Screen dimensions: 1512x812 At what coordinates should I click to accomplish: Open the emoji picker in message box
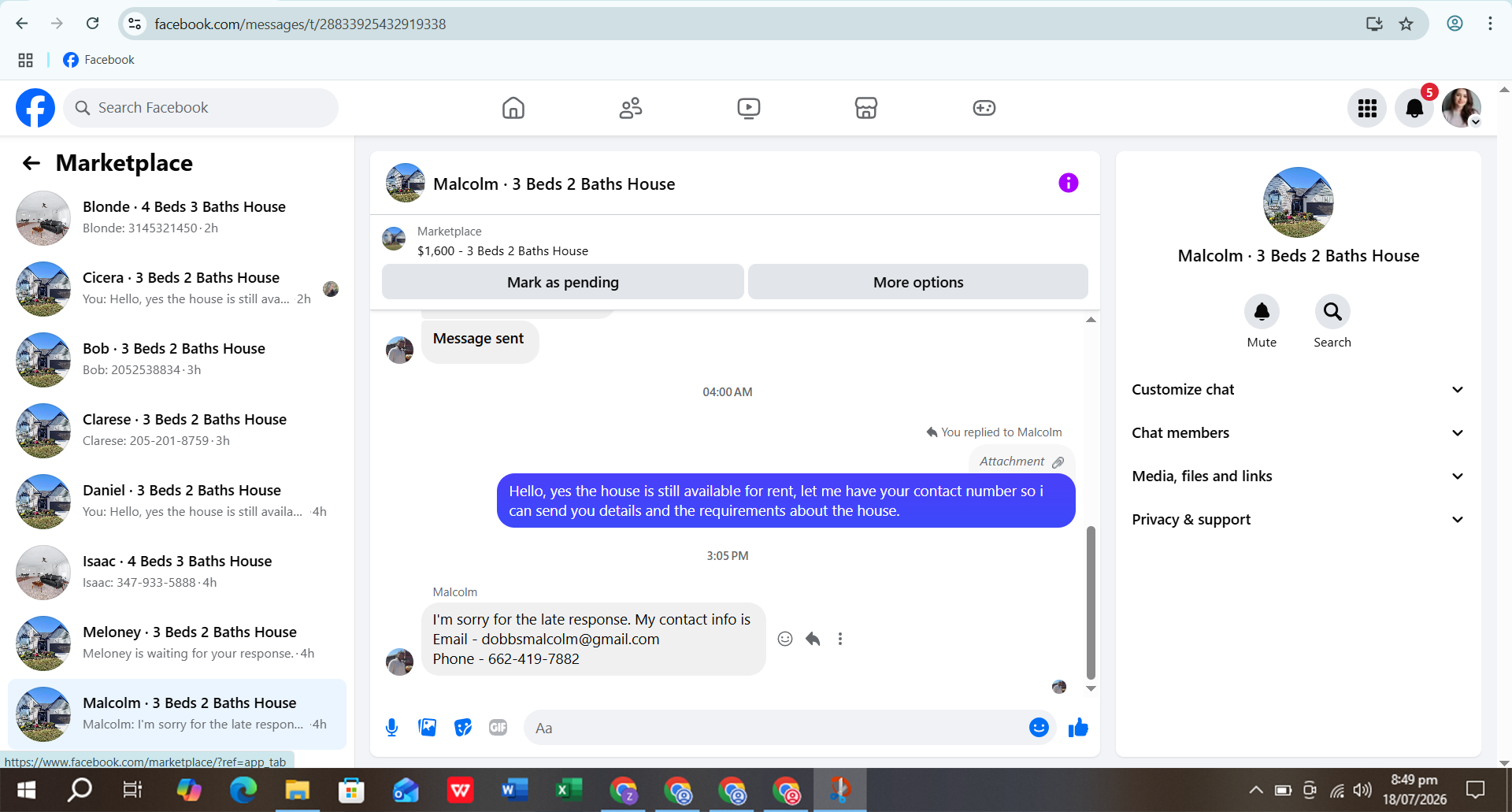(1039, 728)
